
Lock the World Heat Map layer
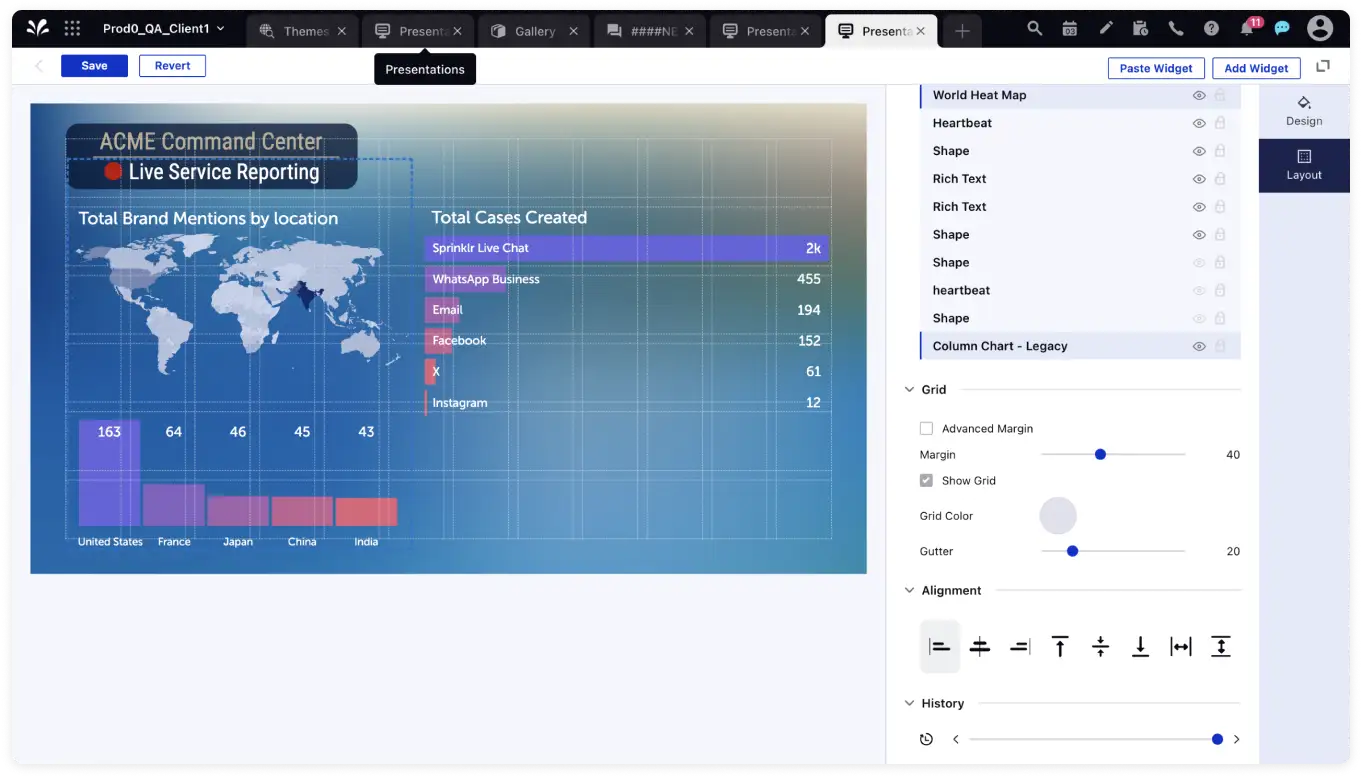(1220, 95)
